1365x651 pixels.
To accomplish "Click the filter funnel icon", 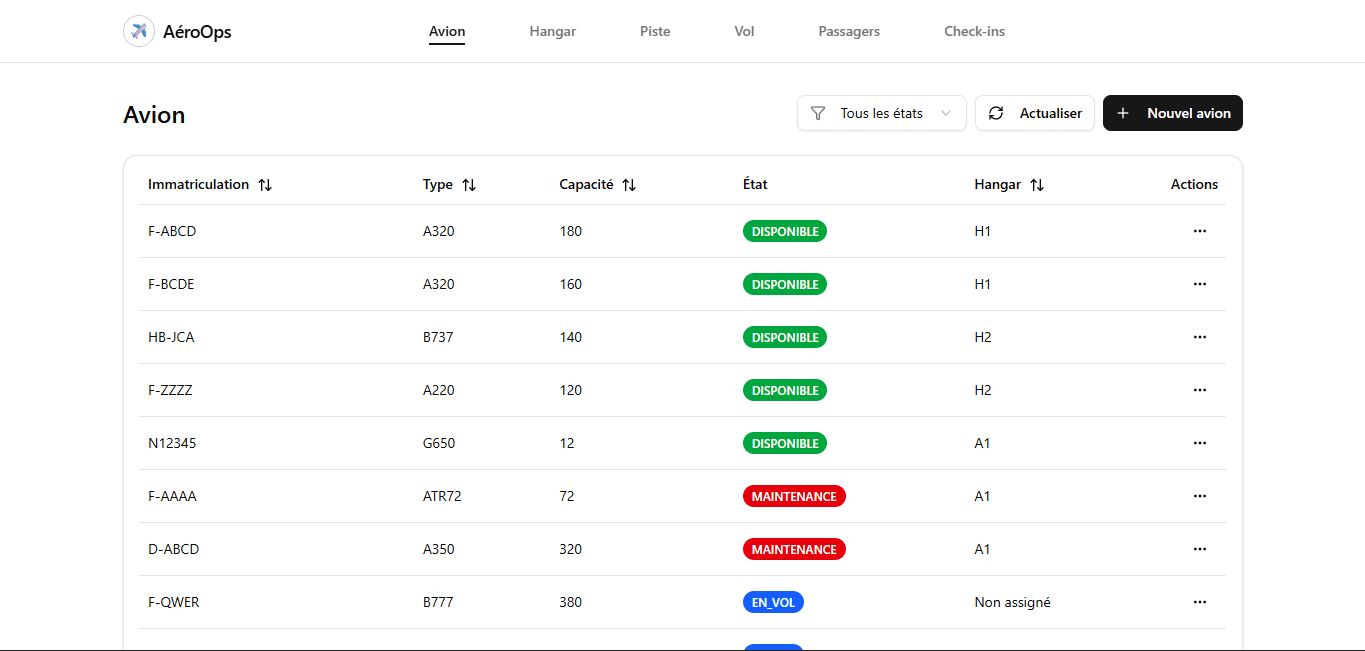I will tap(819, 113).
